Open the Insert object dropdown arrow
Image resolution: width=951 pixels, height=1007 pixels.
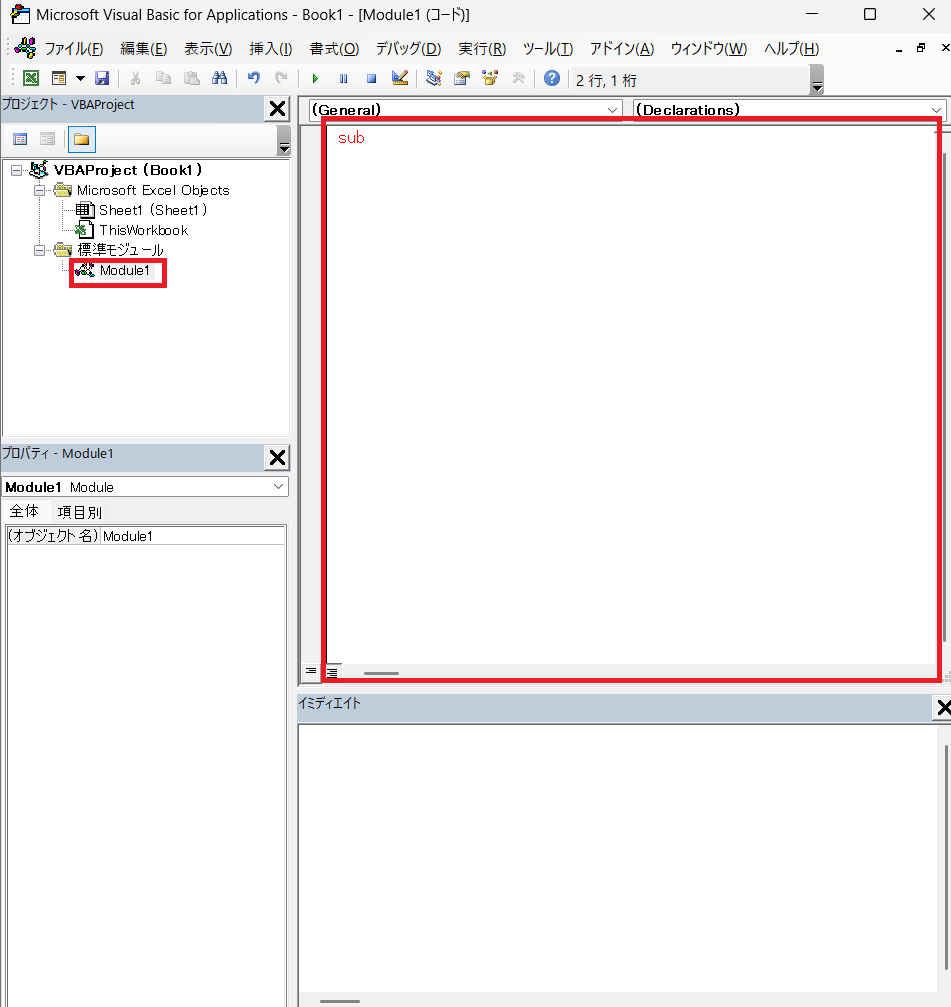[x=80, y=78]
